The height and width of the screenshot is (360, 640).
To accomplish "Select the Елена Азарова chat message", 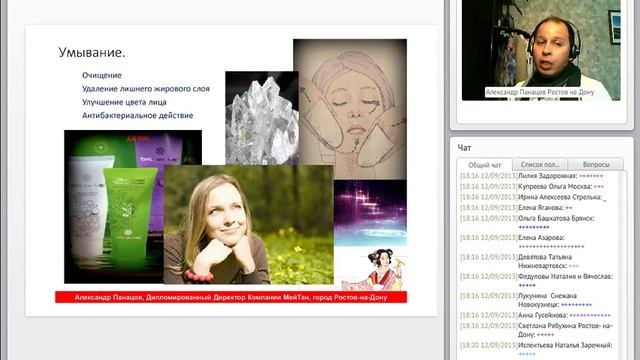I will point(522,242).
